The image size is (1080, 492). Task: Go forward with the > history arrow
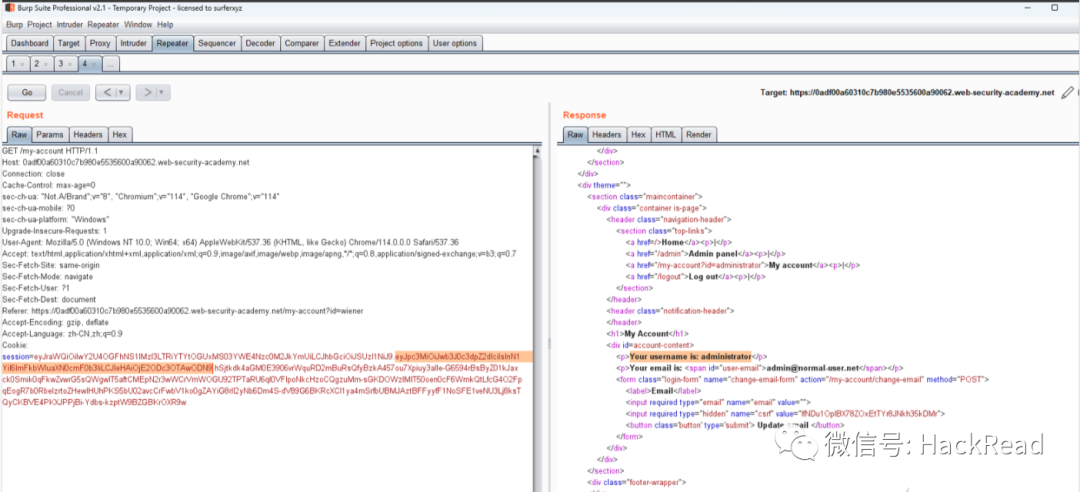pyautogui.click(x=147, y=92)
